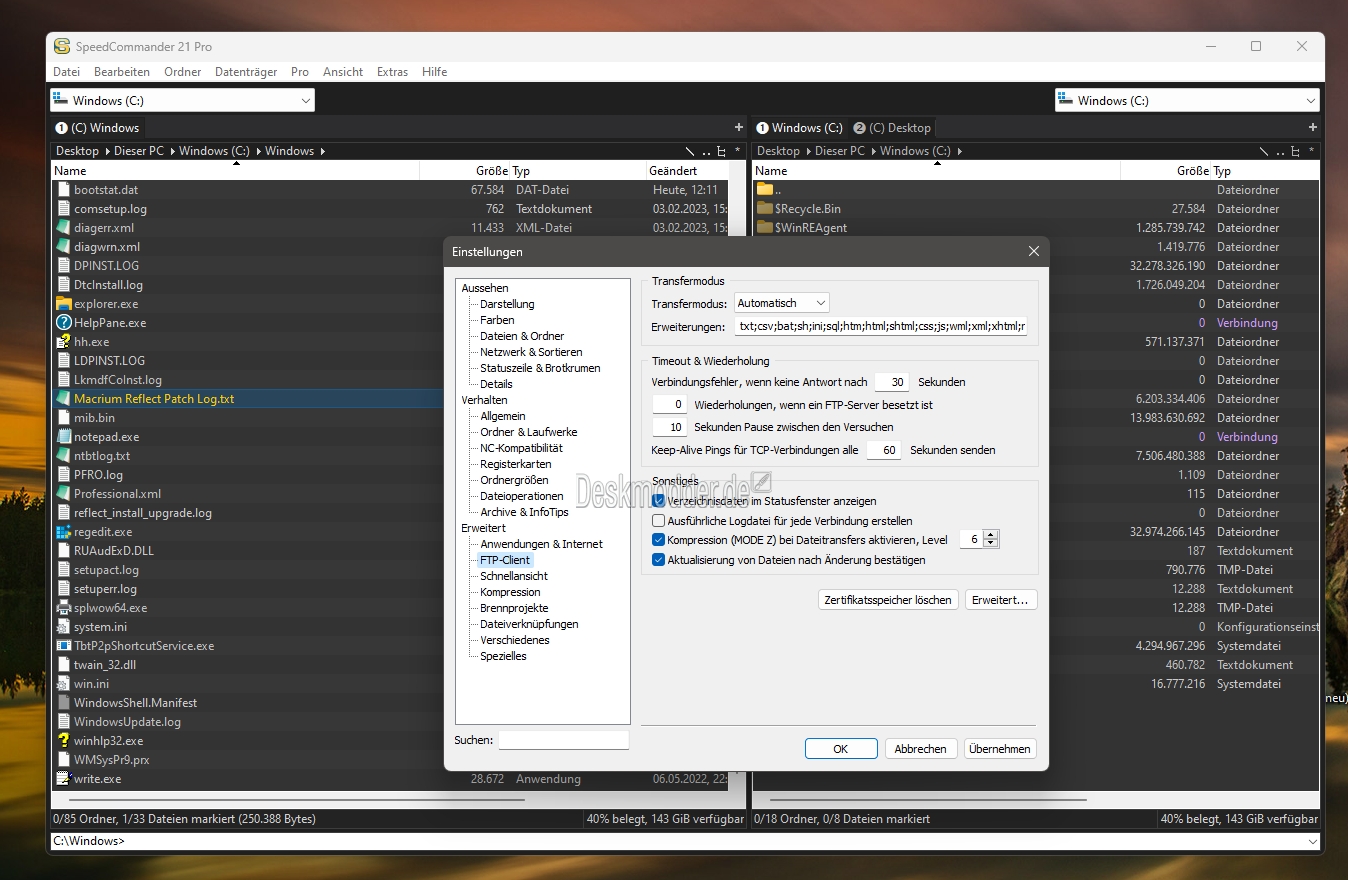Viewport: 1348px width, 880px height.
Task: Click the SpeedCommander app icon in title bar
Action: pos(62,46)
